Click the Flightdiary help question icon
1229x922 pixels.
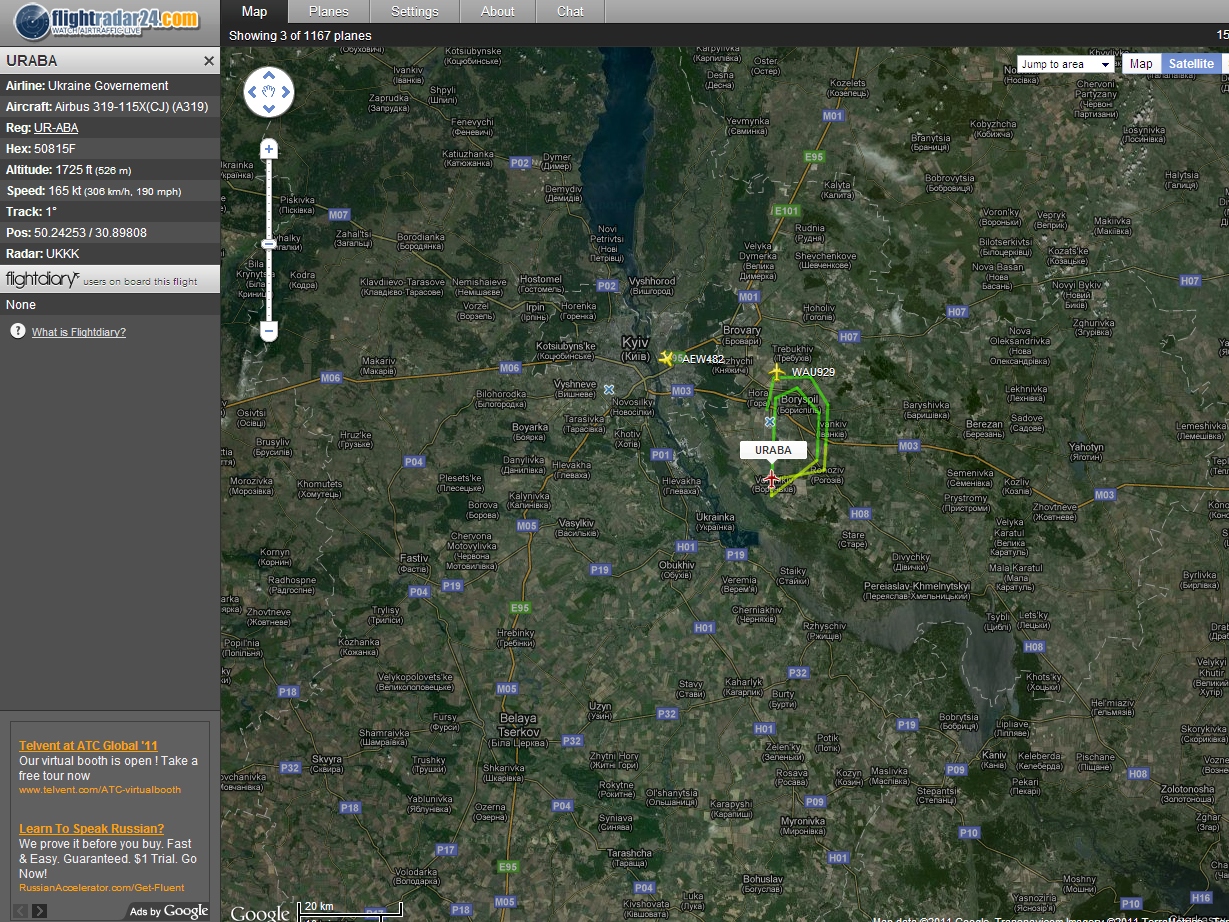click(17, 331)
